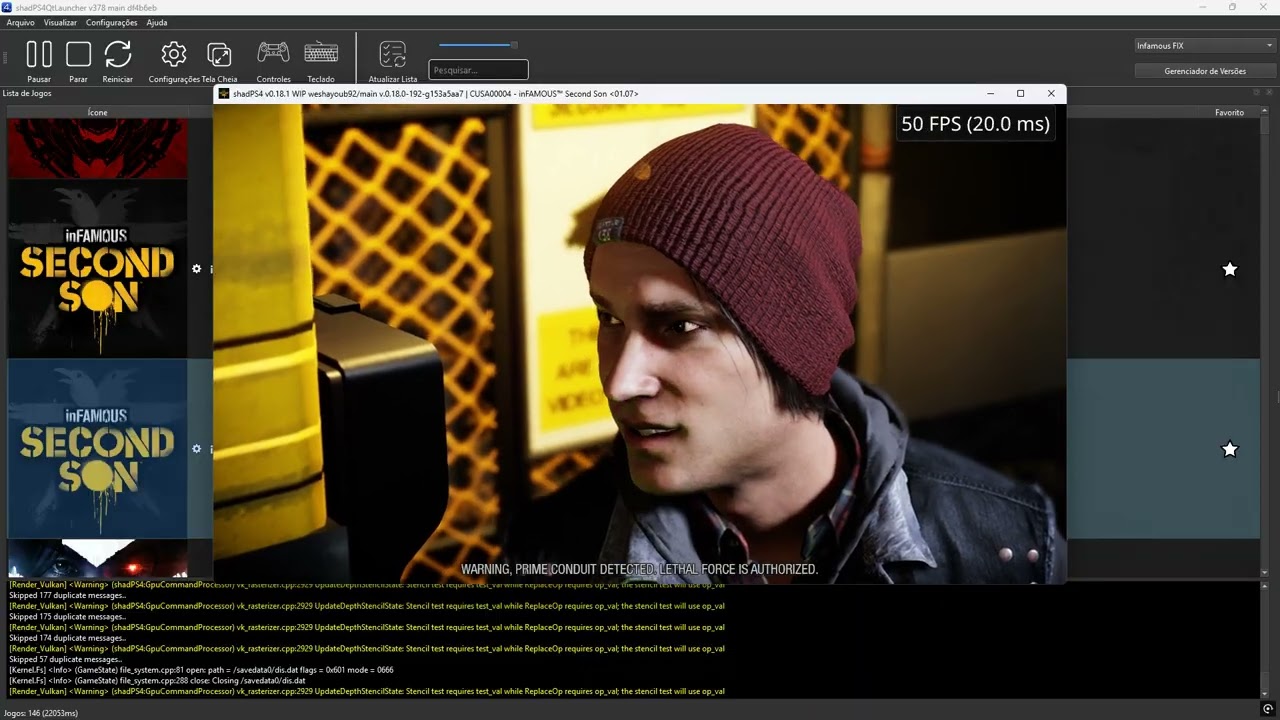Switch to fullscreen with Tela Cheia
Viewport: 1280px width, 720px height.
click(x=219, y=61)
